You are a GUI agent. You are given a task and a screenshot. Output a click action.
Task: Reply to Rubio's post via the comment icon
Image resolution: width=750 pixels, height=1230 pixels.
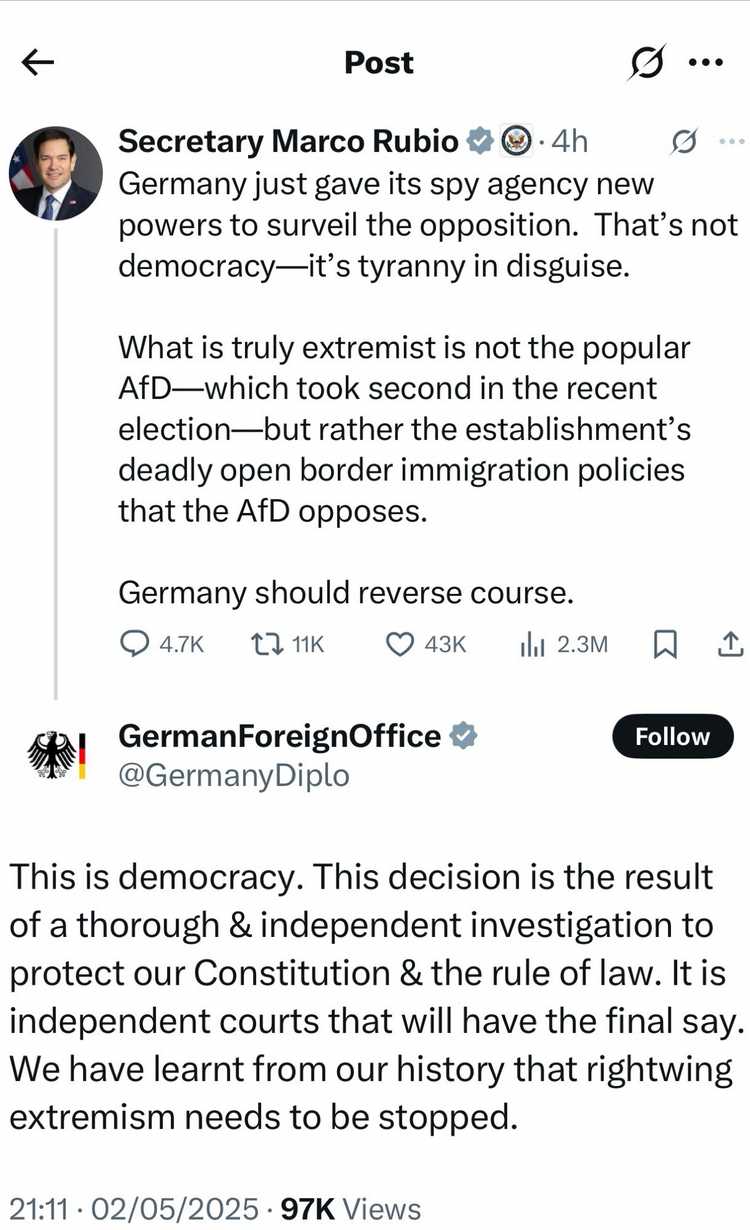[x=134, y=645]
